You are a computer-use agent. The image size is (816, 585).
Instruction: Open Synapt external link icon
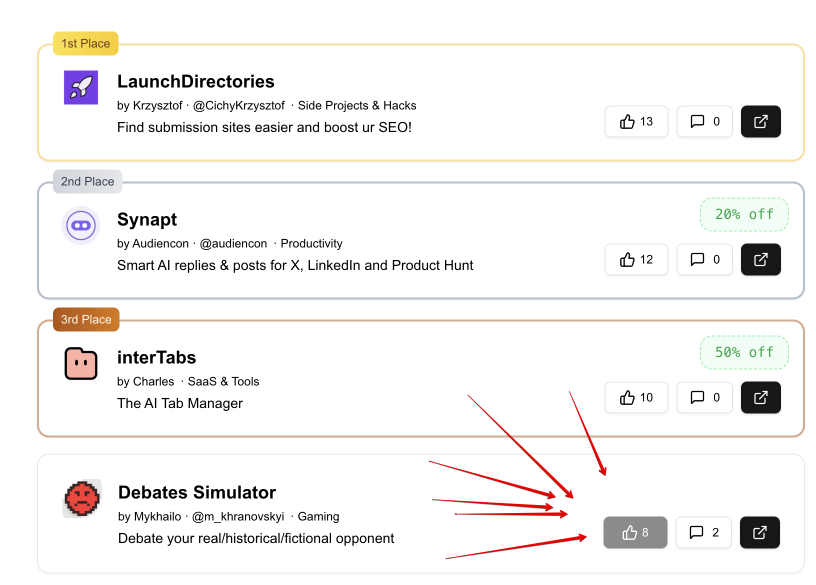pos(761,260)
